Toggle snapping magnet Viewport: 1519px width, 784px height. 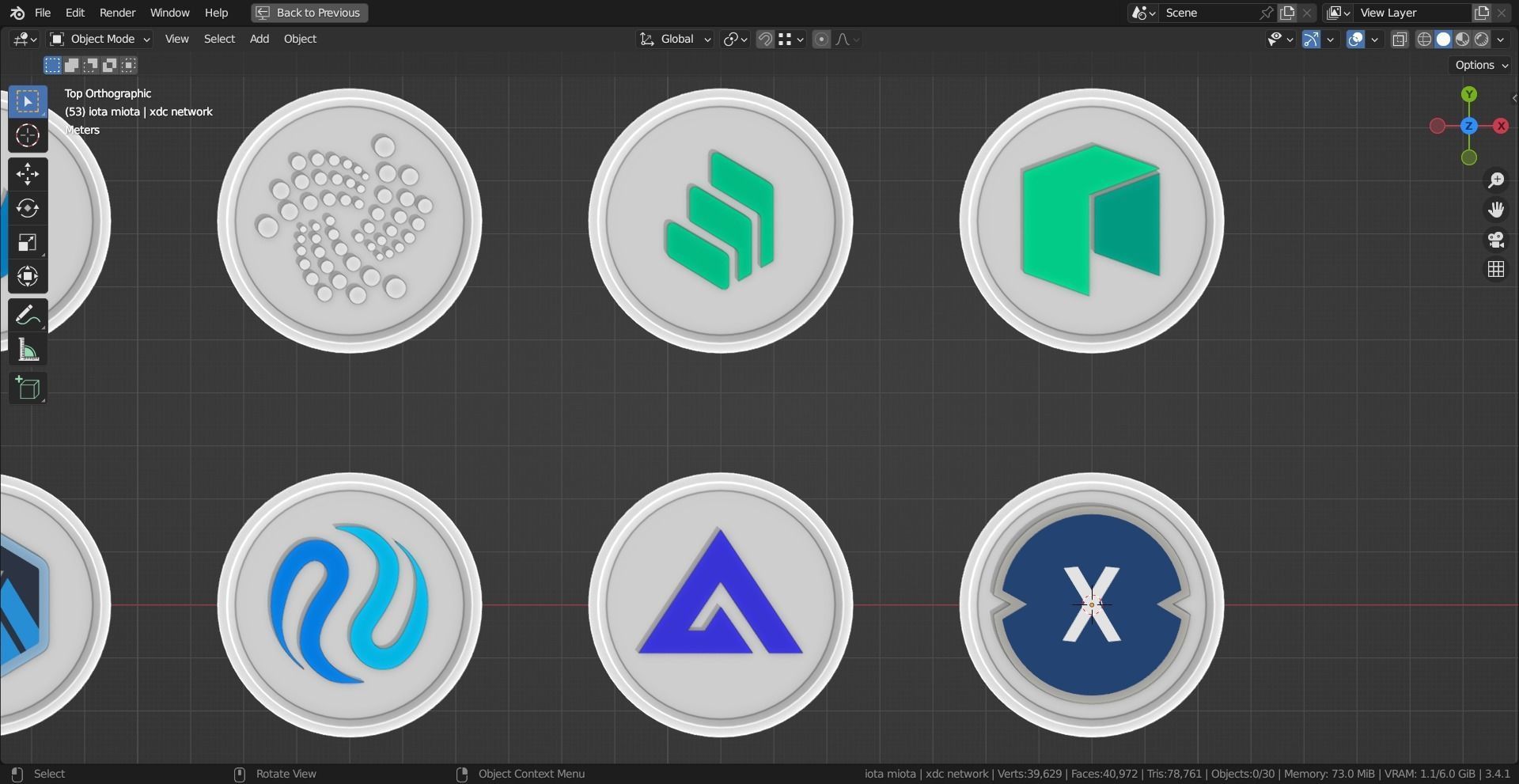point(765,39)
